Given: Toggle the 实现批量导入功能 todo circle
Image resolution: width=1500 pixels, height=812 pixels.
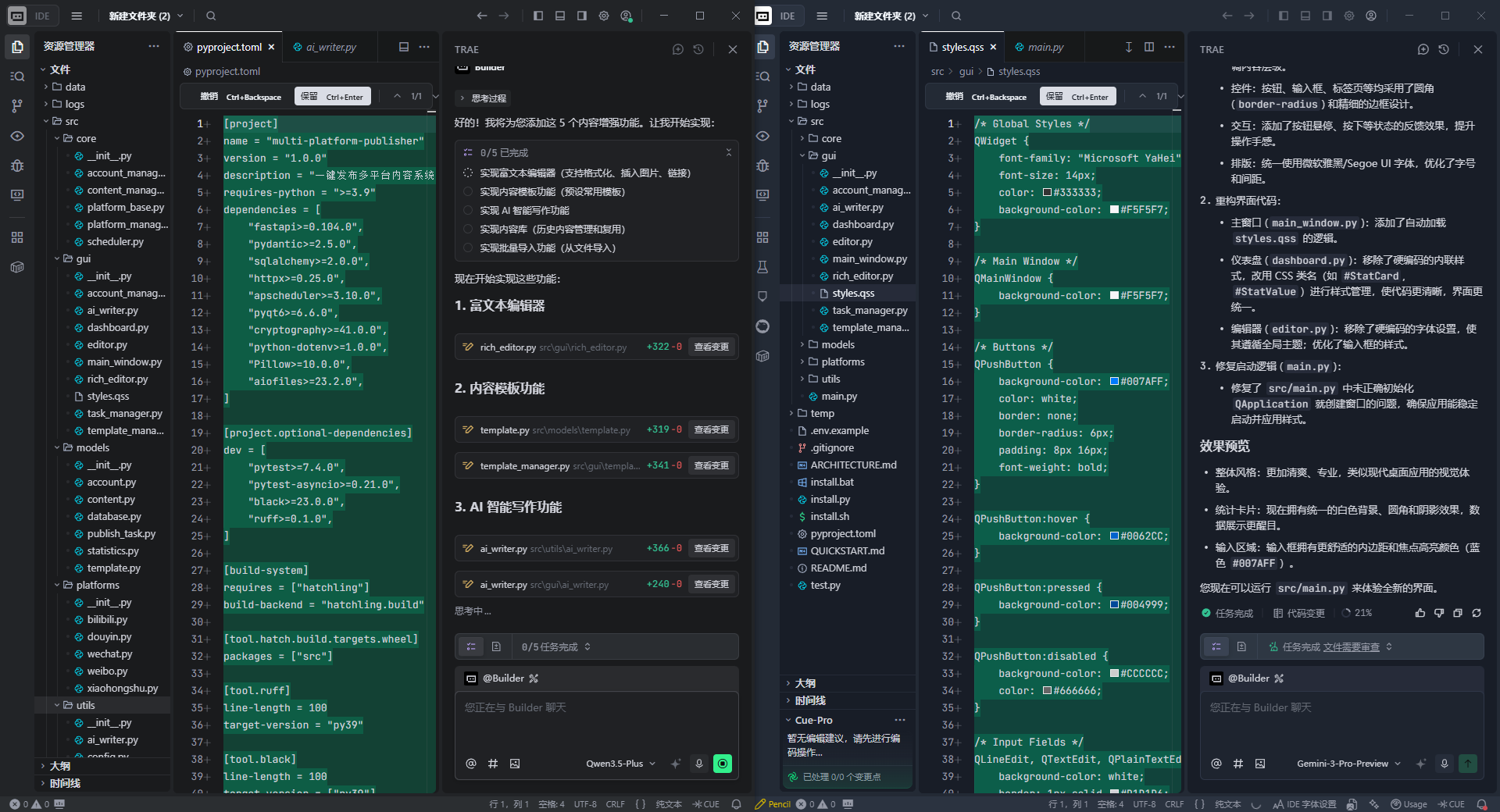Looking at the screenshot, I should 468,248.
